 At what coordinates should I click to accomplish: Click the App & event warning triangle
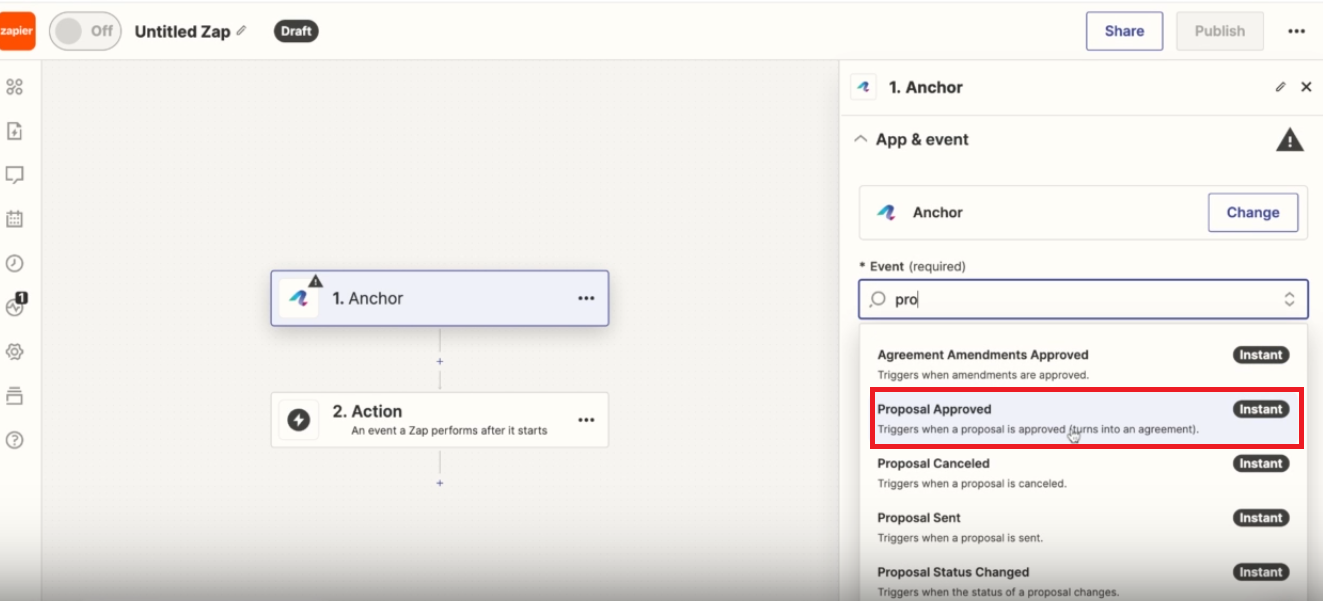click(1290, 140)
